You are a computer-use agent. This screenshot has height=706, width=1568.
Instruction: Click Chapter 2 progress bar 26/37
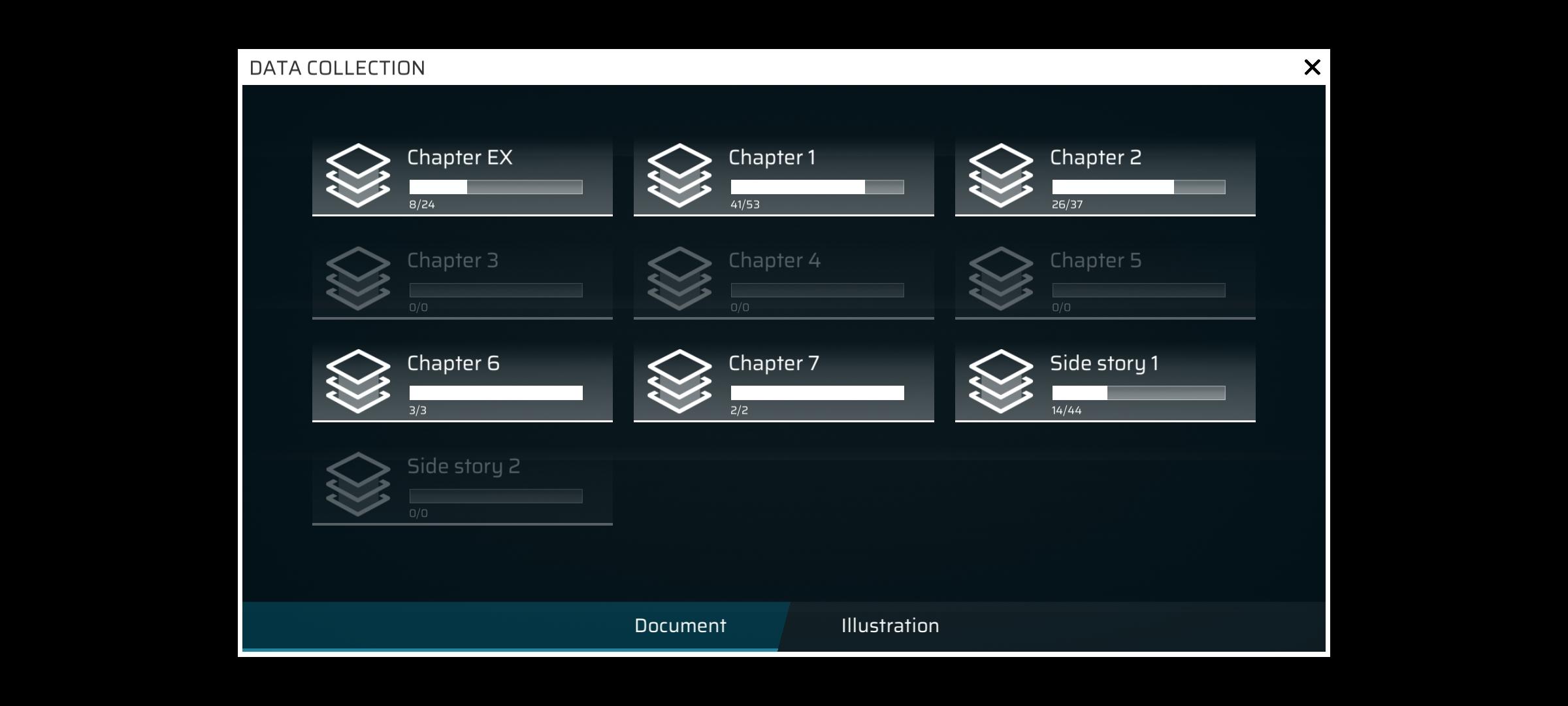point(1138,187)
